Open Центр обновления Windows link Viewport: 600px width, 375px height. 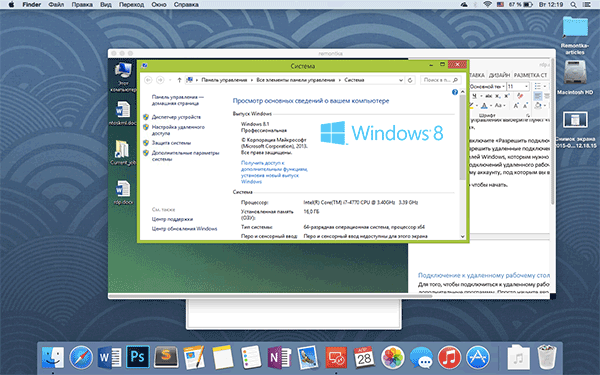tap(184, 228)
